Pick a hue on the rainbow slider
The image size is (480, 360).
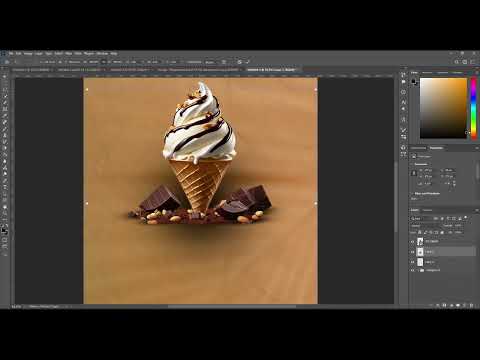474,108
